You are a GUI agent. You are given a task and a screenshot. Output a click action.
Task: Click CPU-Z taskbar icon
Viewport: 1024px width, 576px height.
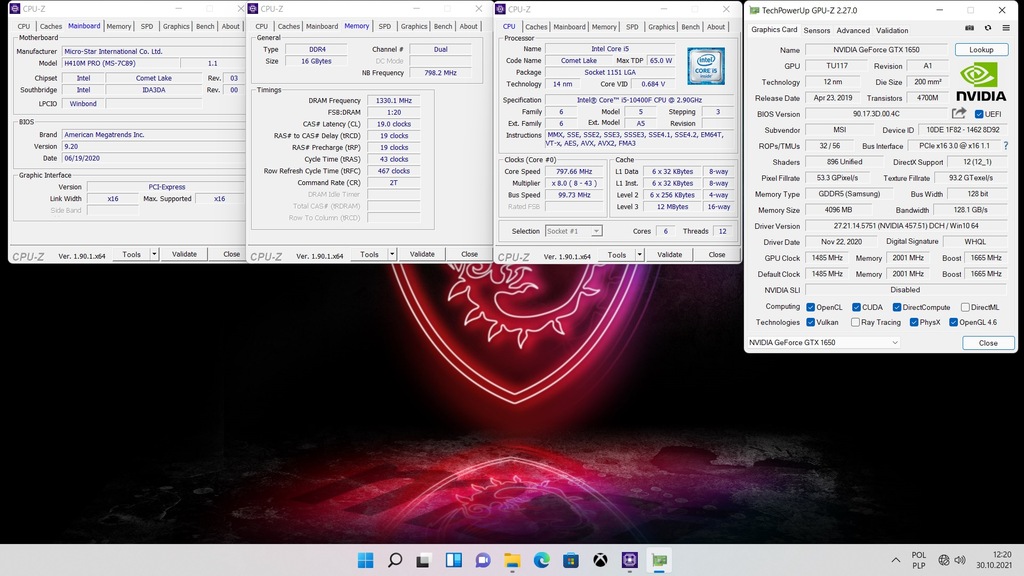pos(630,560)
